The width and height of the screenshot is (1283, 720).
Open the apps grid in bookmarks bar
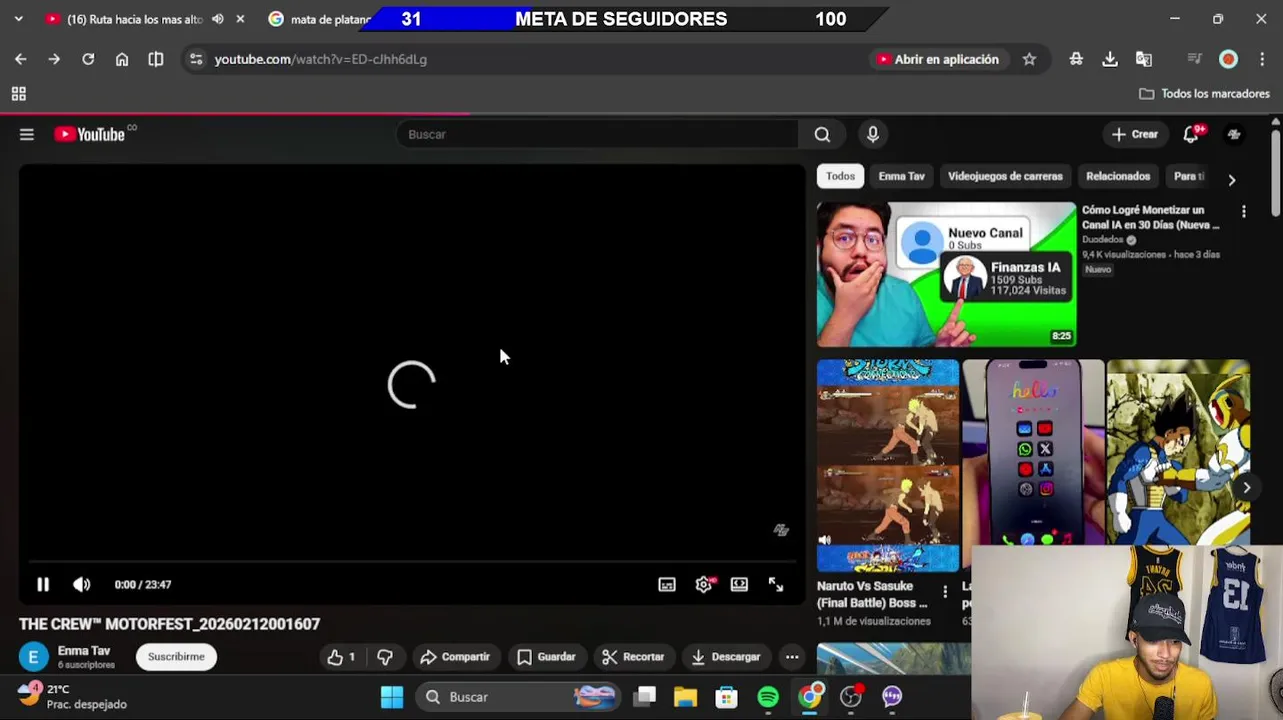point(18,94)
